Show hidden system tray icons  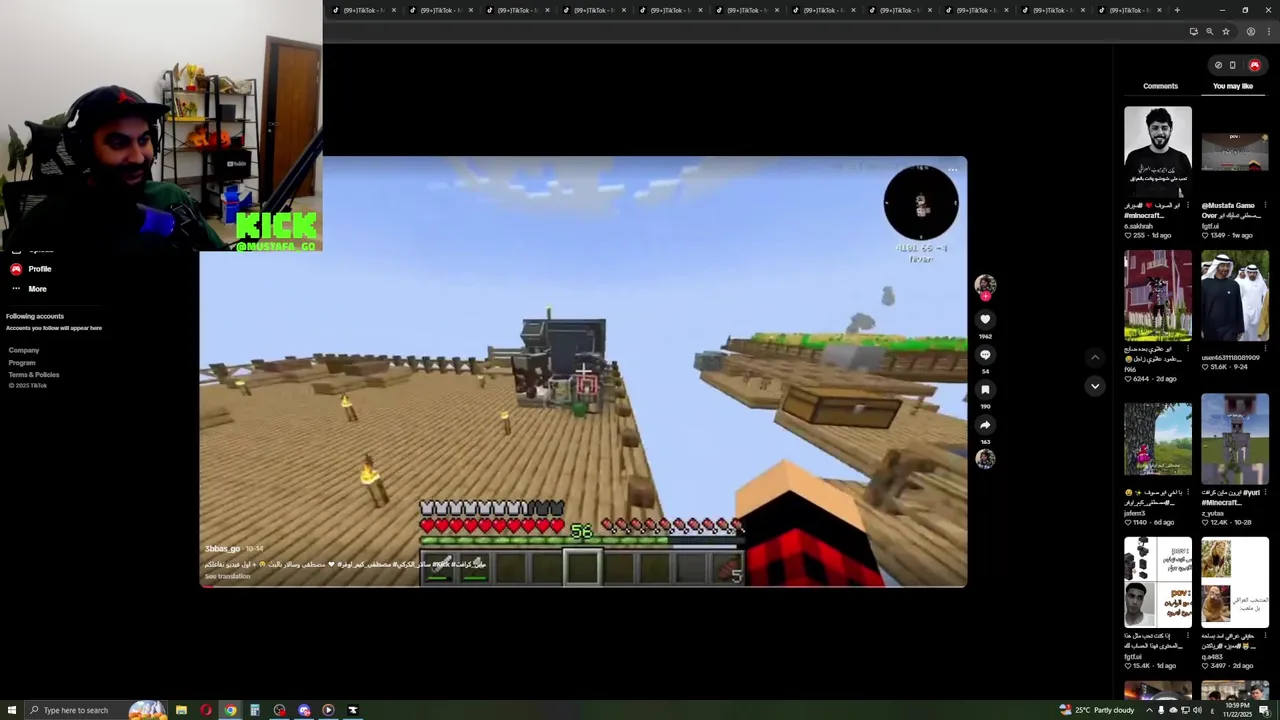[1148, 710]
